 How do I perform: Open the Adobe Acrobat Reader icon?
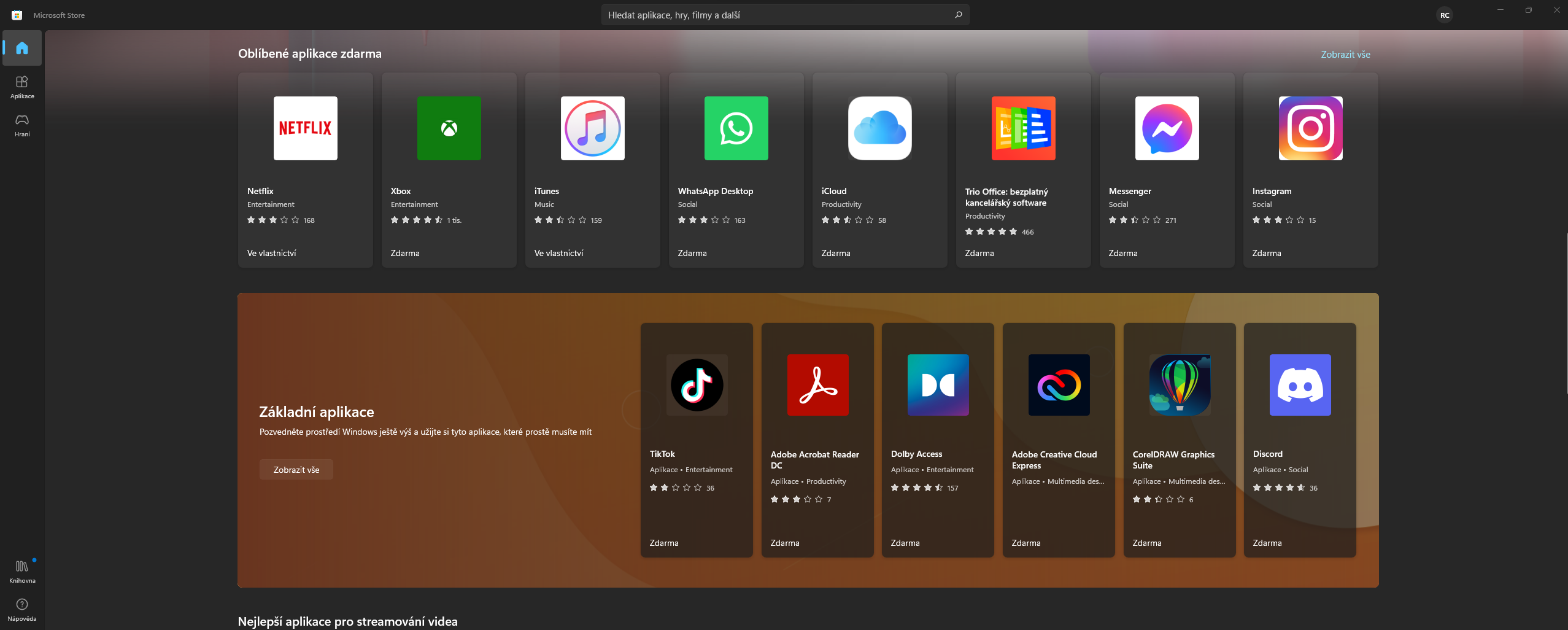pos(817,385)
